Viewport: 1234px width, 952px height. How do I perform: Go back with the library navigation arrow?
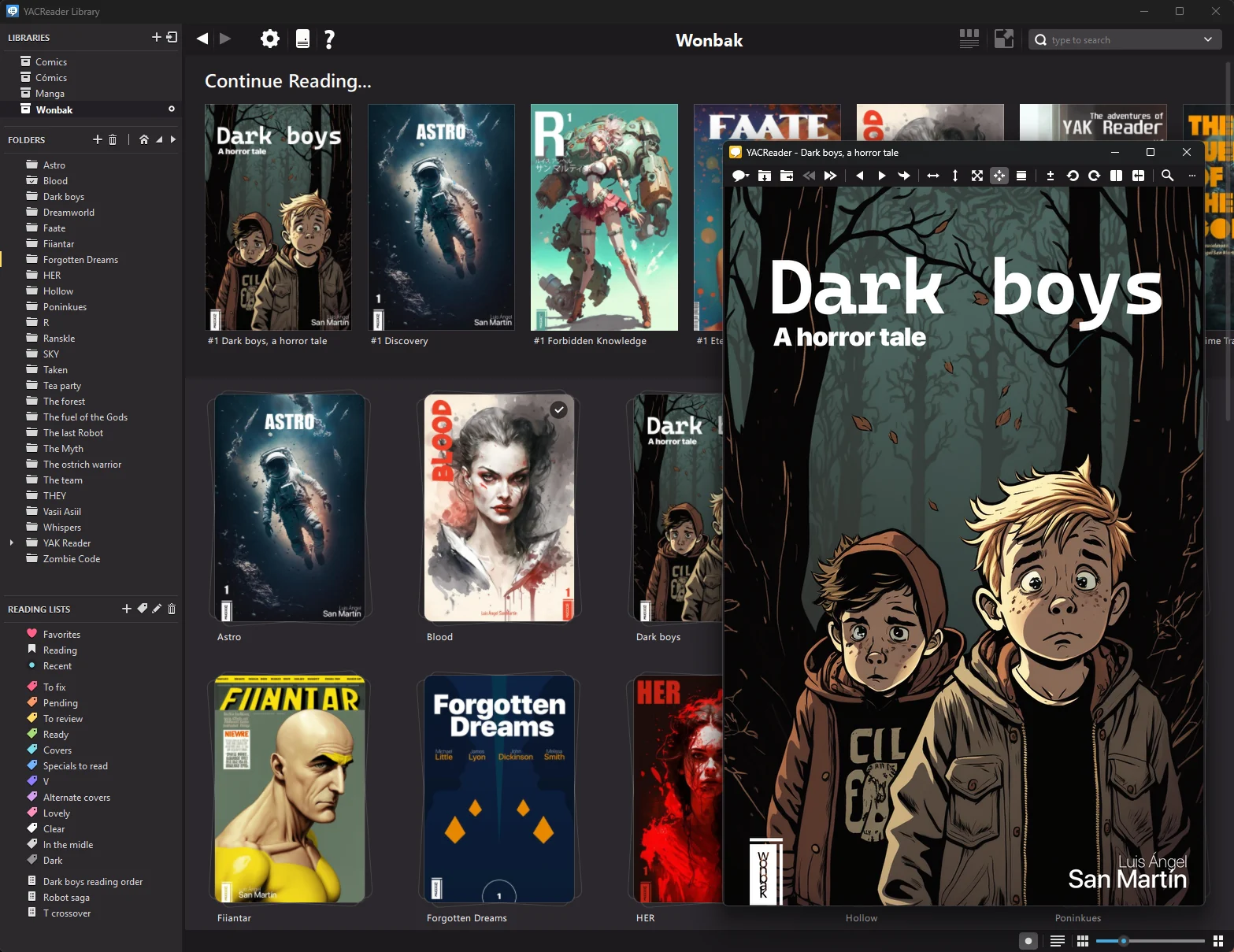[202, 39]
